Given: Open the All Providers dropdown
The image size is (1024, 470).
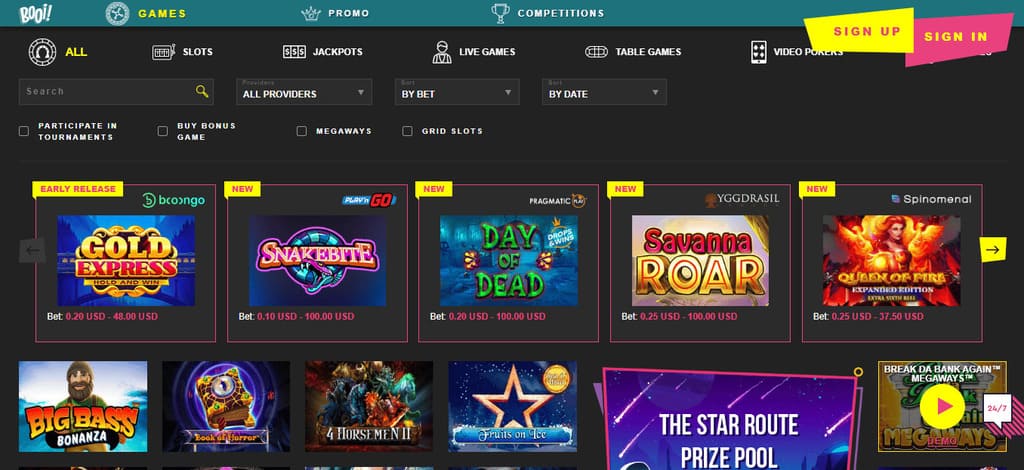Looking at the screenshot, I should pyautogui.click(x=304, y=92).
